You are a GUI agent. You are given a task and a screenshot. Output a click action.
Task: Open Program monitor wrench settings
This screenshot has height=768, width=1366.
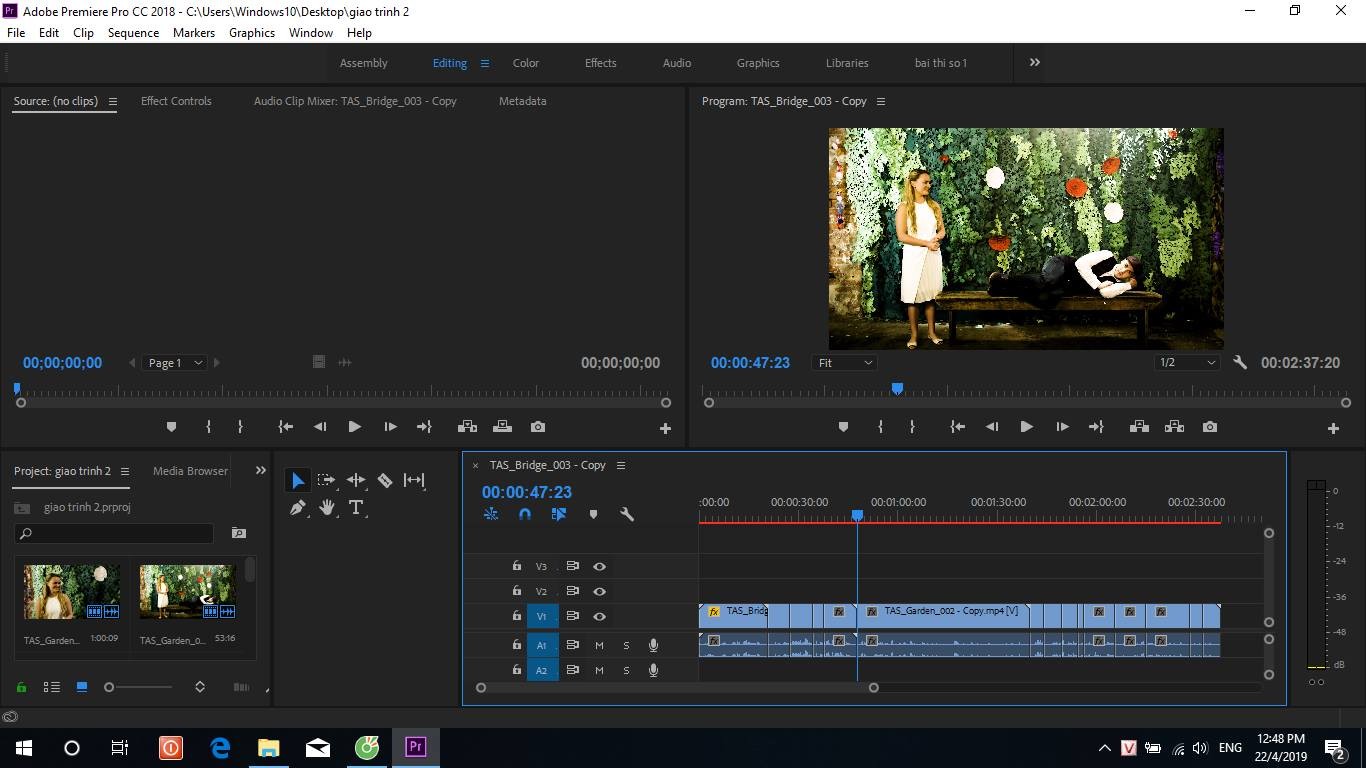pos(1240,363)
